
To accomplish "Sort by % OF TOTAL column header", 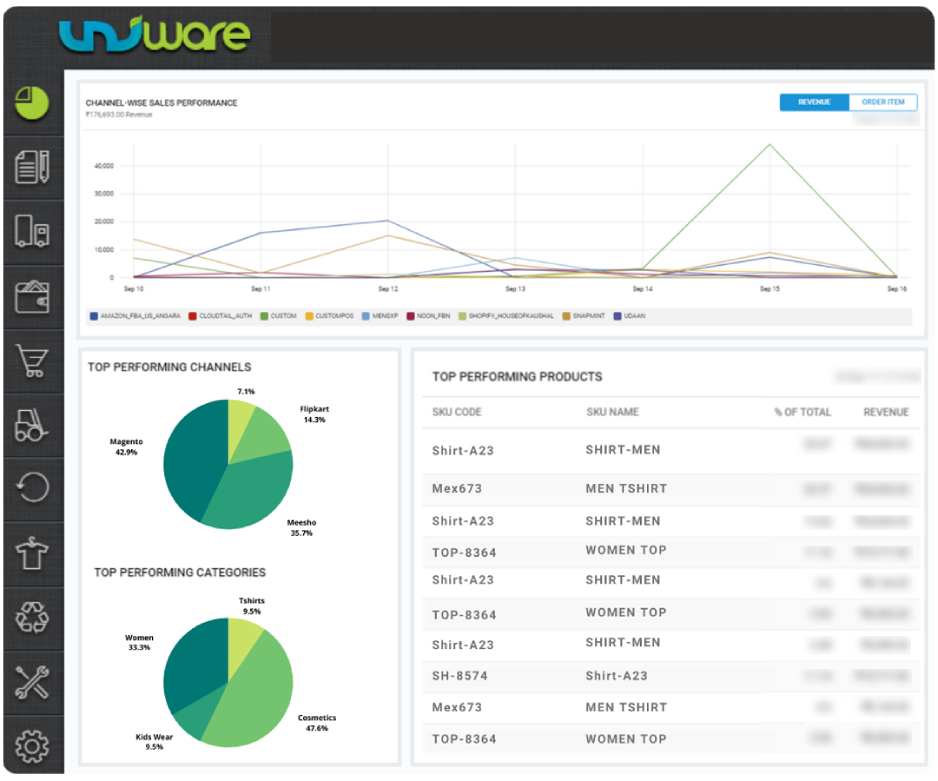I will click(802, 412).
